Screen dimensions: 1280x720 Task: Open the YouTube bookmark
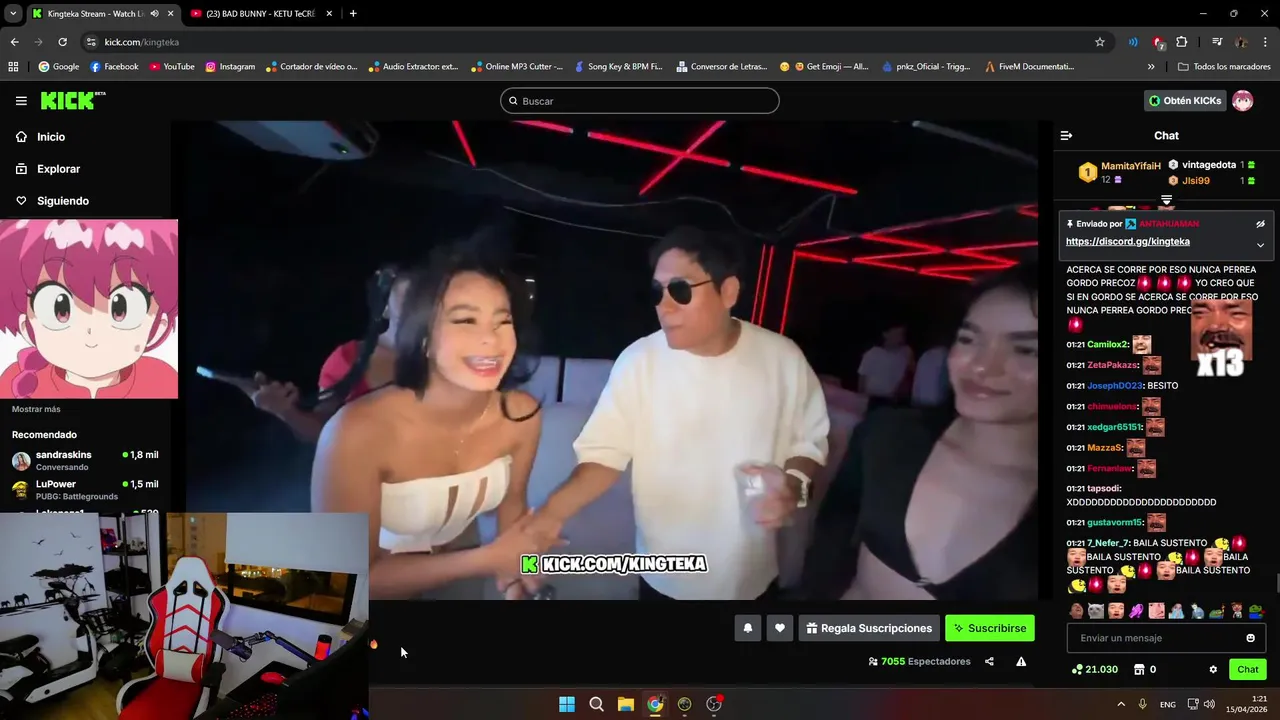point(172,67)
